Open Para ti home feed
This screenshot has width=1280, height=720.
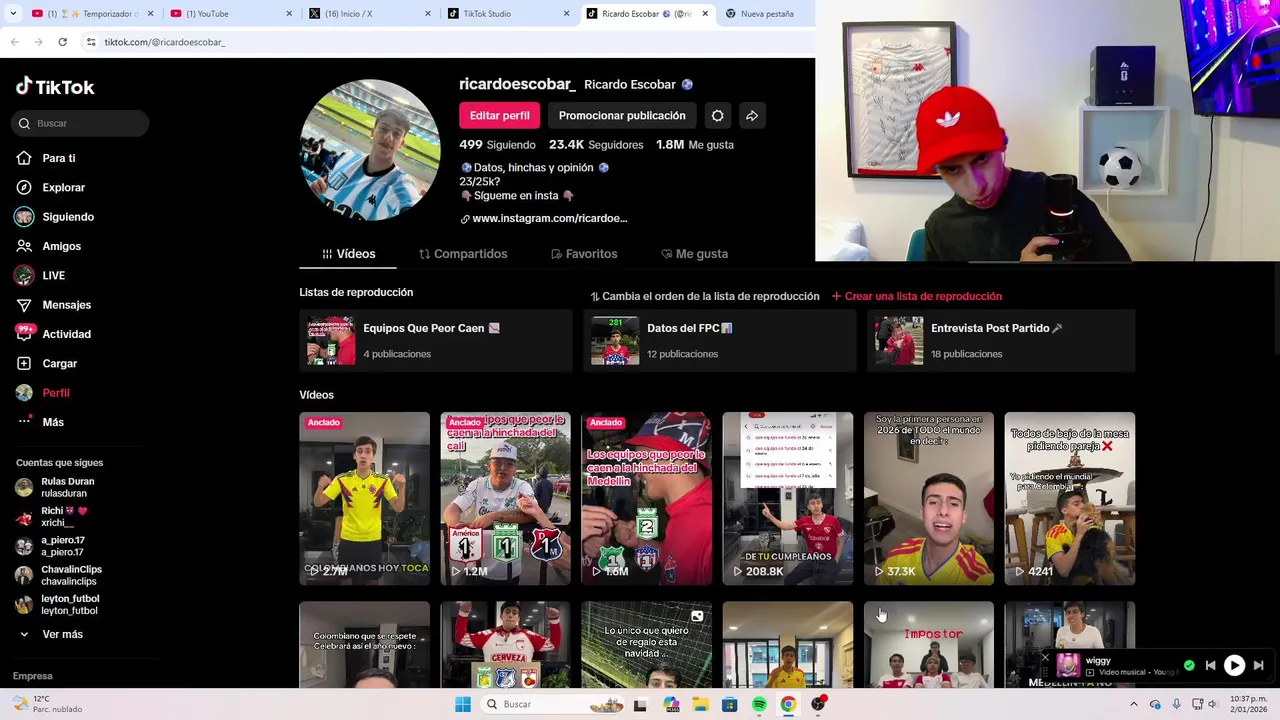tap(45, 158)
